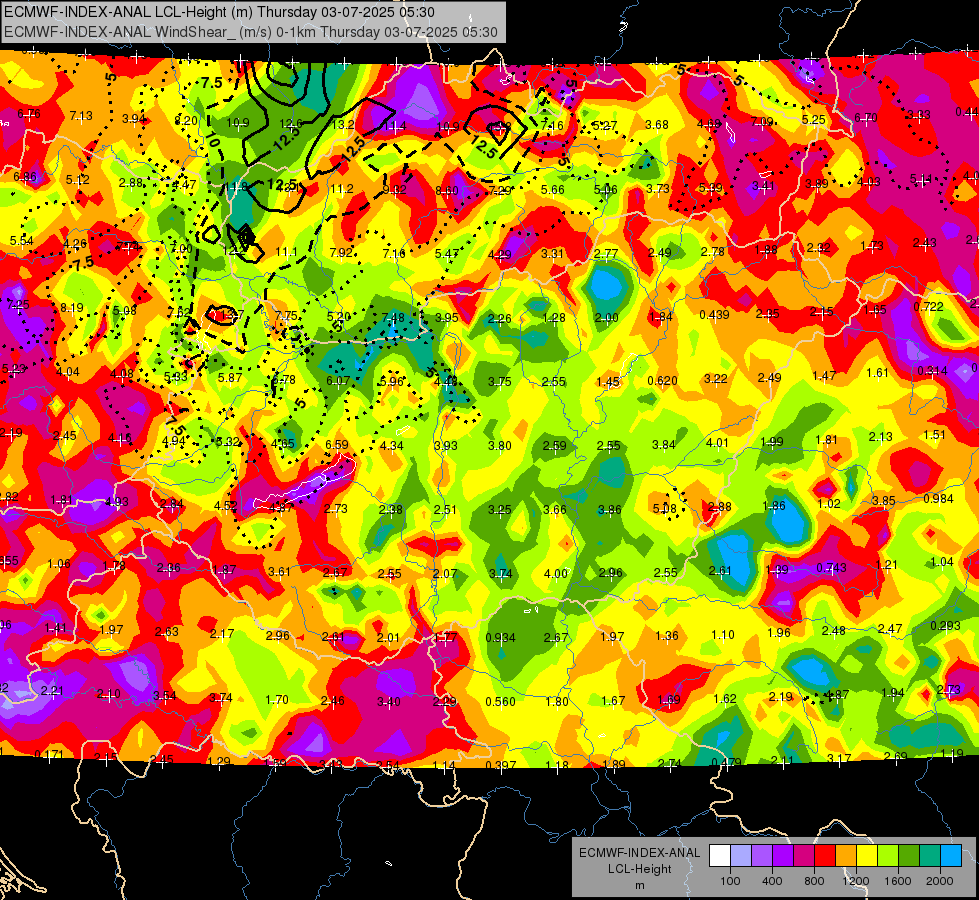Click the wind shear value 3.68
Screen dimensions: 979x900
pyautogui.click(x=657, y=125)
